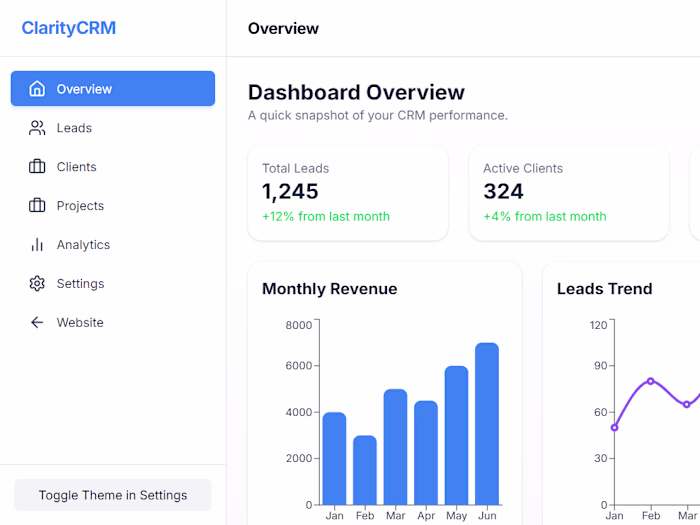Click the briefcase icon beside Projects
Screen dimensions: 700x525
point(37,205)
